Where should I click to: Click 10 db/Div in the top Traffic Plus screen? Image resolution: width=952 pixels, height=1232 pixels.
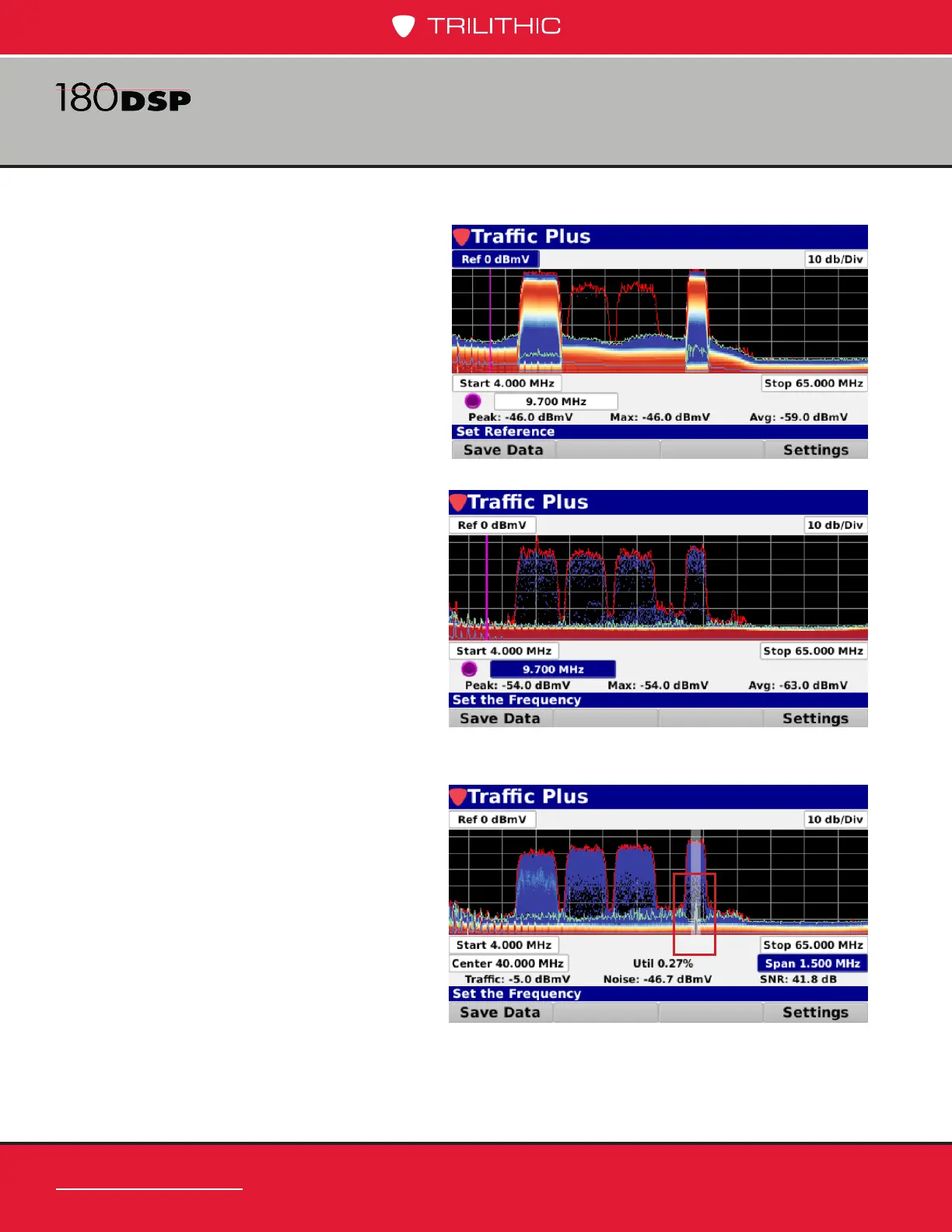[x=835, y=259]
